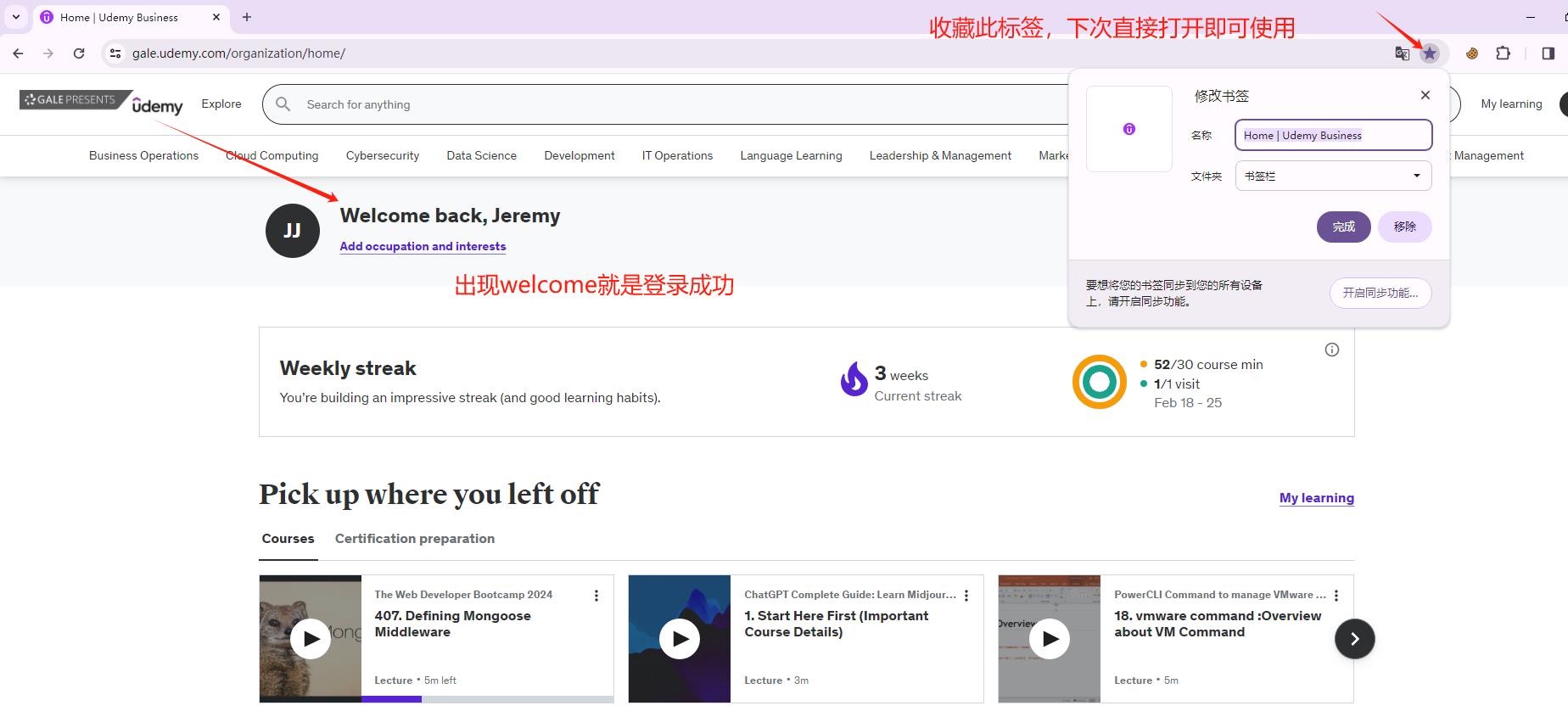Screen dimensions: 1568x728
Task: Select Data Science category
Action: (481, 155)
